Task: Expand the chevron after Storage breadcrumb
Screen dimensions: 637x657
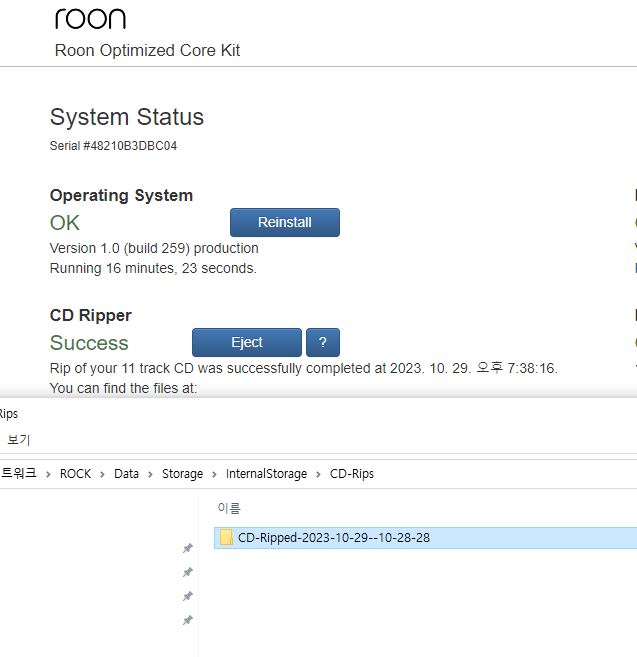Action: click(214, 474)
